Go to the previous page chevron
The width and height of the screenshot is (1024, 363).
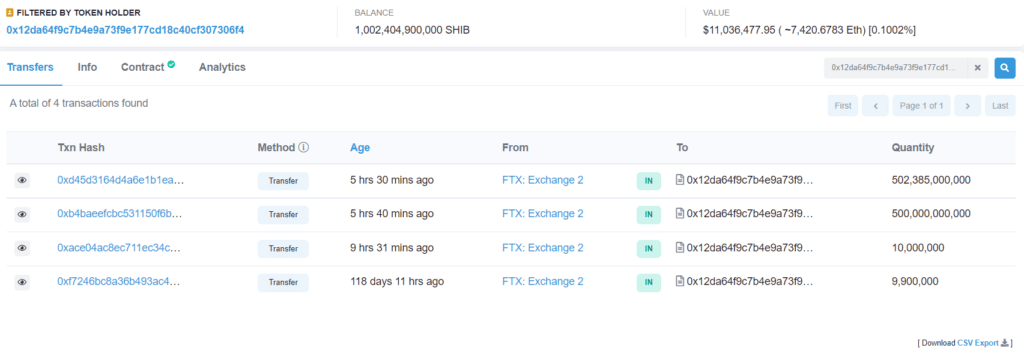pyautogui.click(x=875, y=106)
